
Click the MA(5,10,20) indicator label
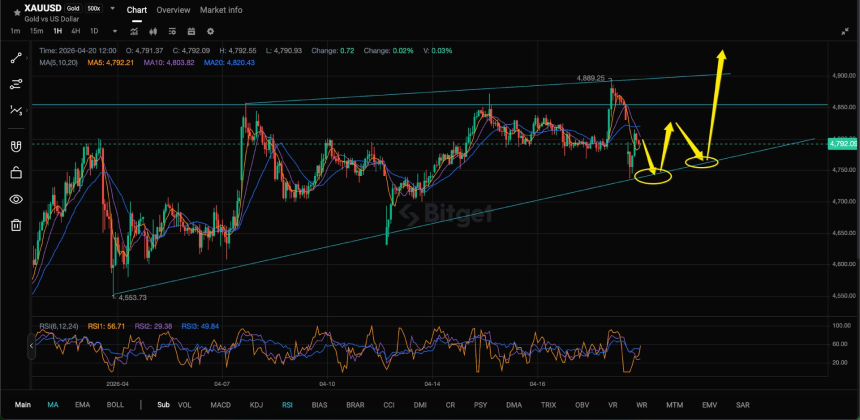click(x=60, y=63)
